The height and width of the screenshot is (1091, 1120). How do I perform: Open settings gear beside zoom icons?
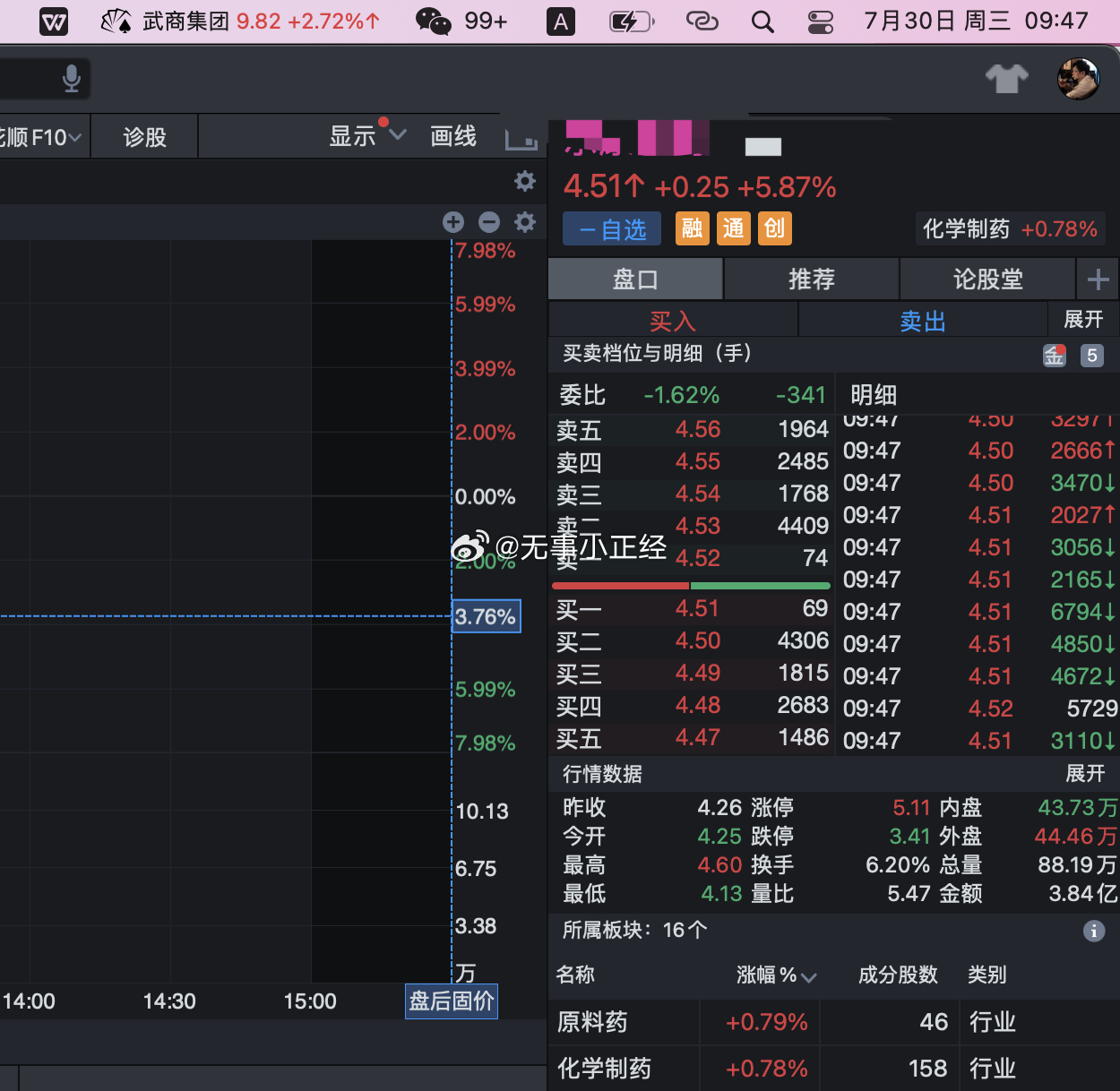[525, 222]
